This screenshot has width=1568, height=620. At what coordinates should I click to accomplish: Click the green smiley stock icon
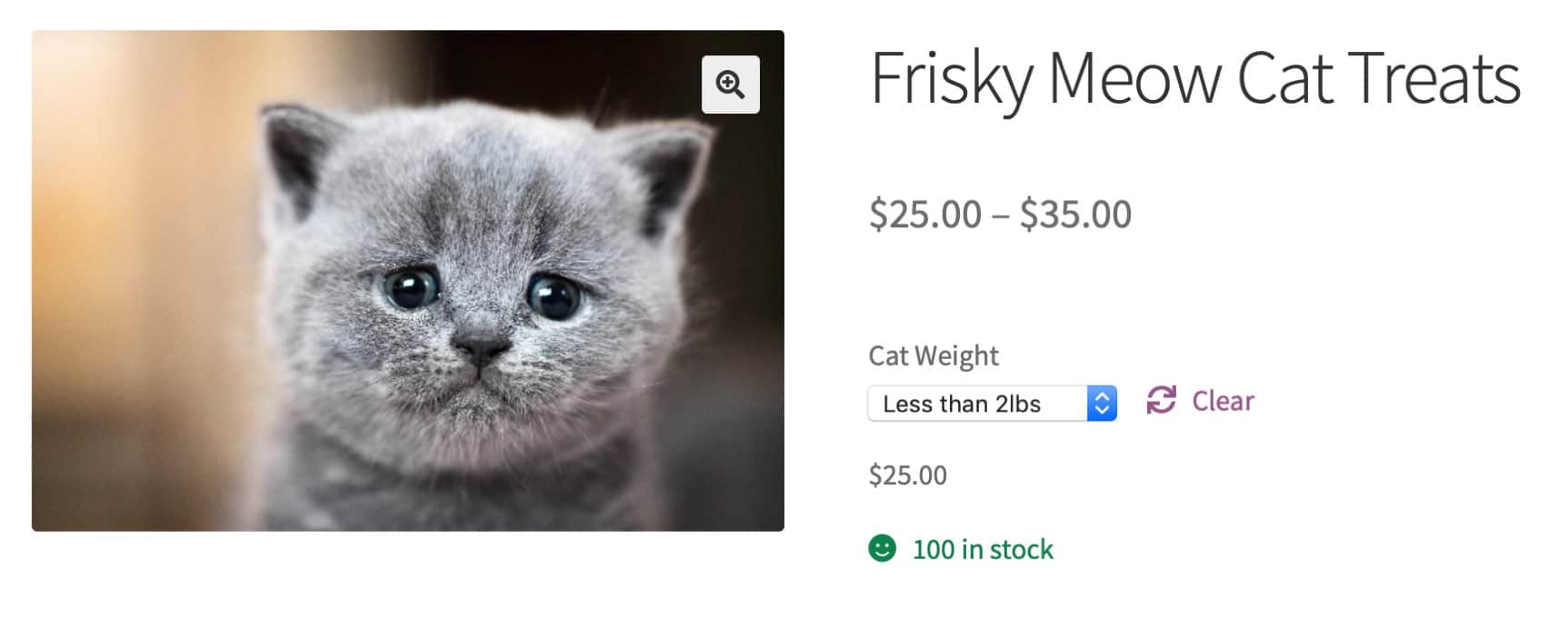coord(882,548)
